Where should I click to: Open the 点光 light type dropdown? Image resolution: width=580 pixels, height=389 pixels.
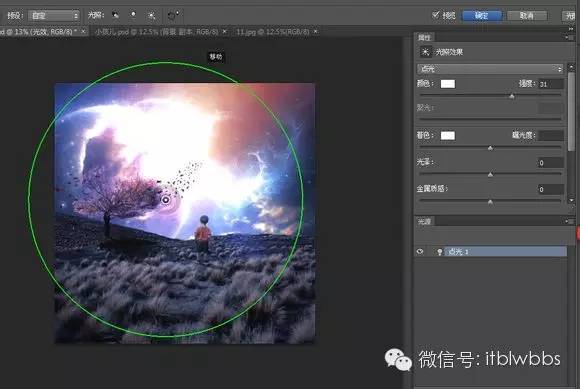pos(490,69)
